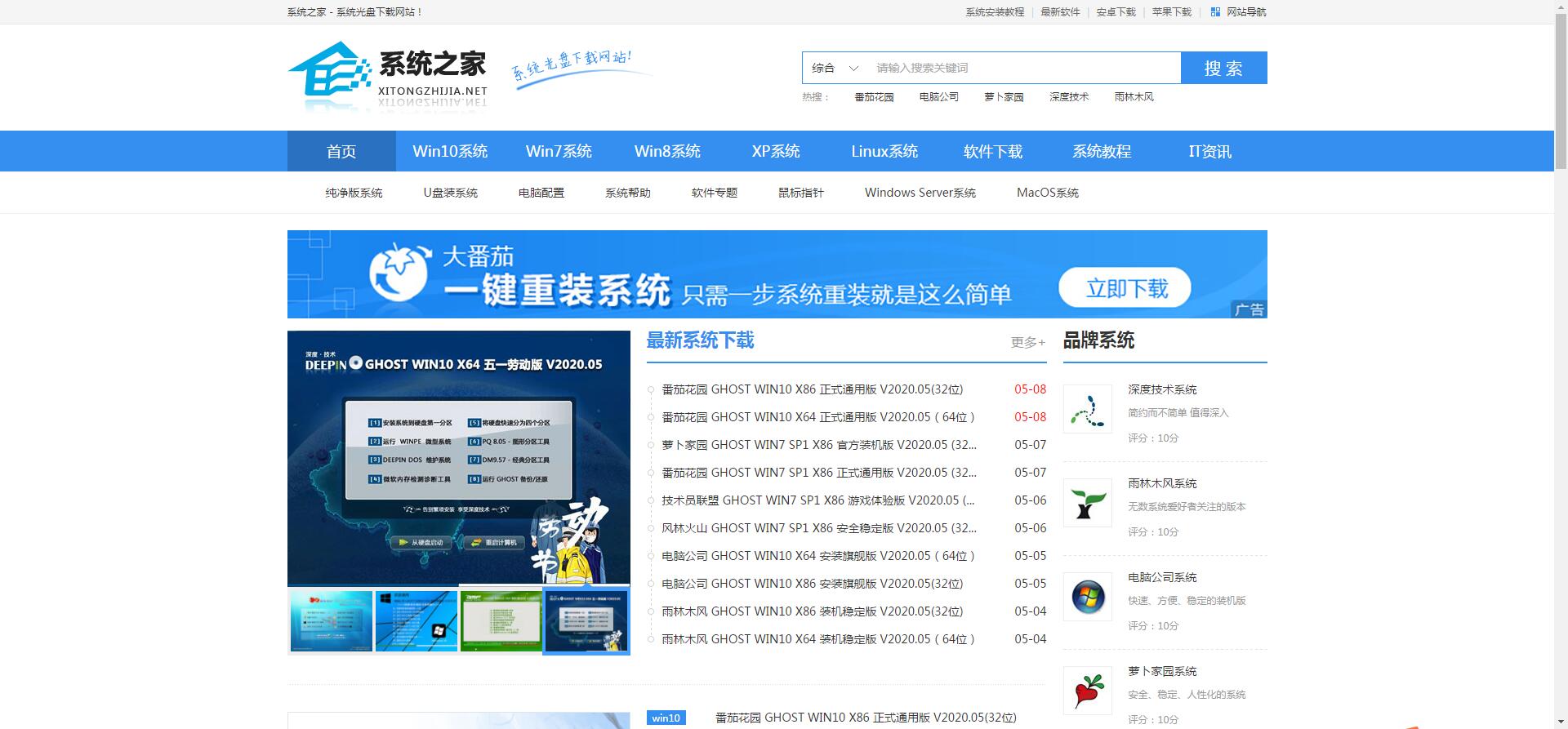The width and height of the screenshot is (1568, 729).
Task: Go to 系统帮助 submenu link
Action: coord(628,193)
